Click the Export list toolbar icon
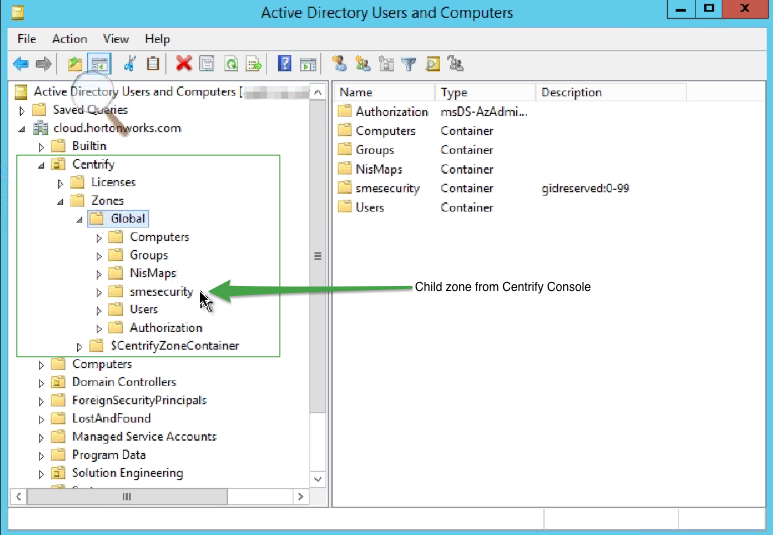This screenshot has width=773, height=535. [255, 64]
